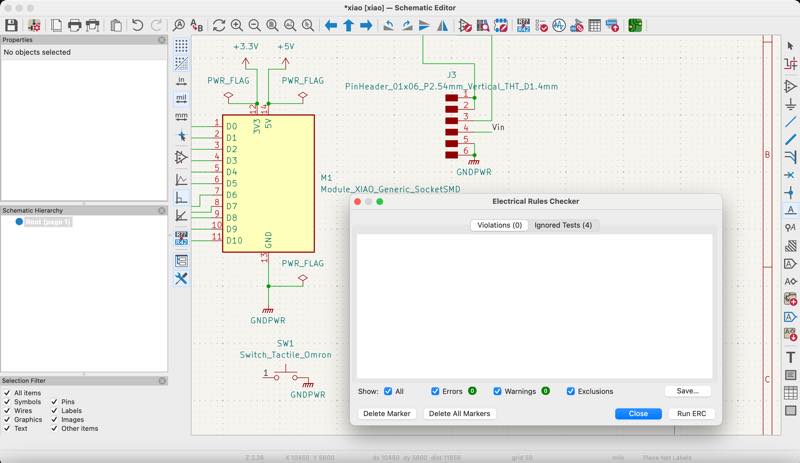Open the Find tool
This screenshot has width=800, height=463.
[x=179, y=25]
